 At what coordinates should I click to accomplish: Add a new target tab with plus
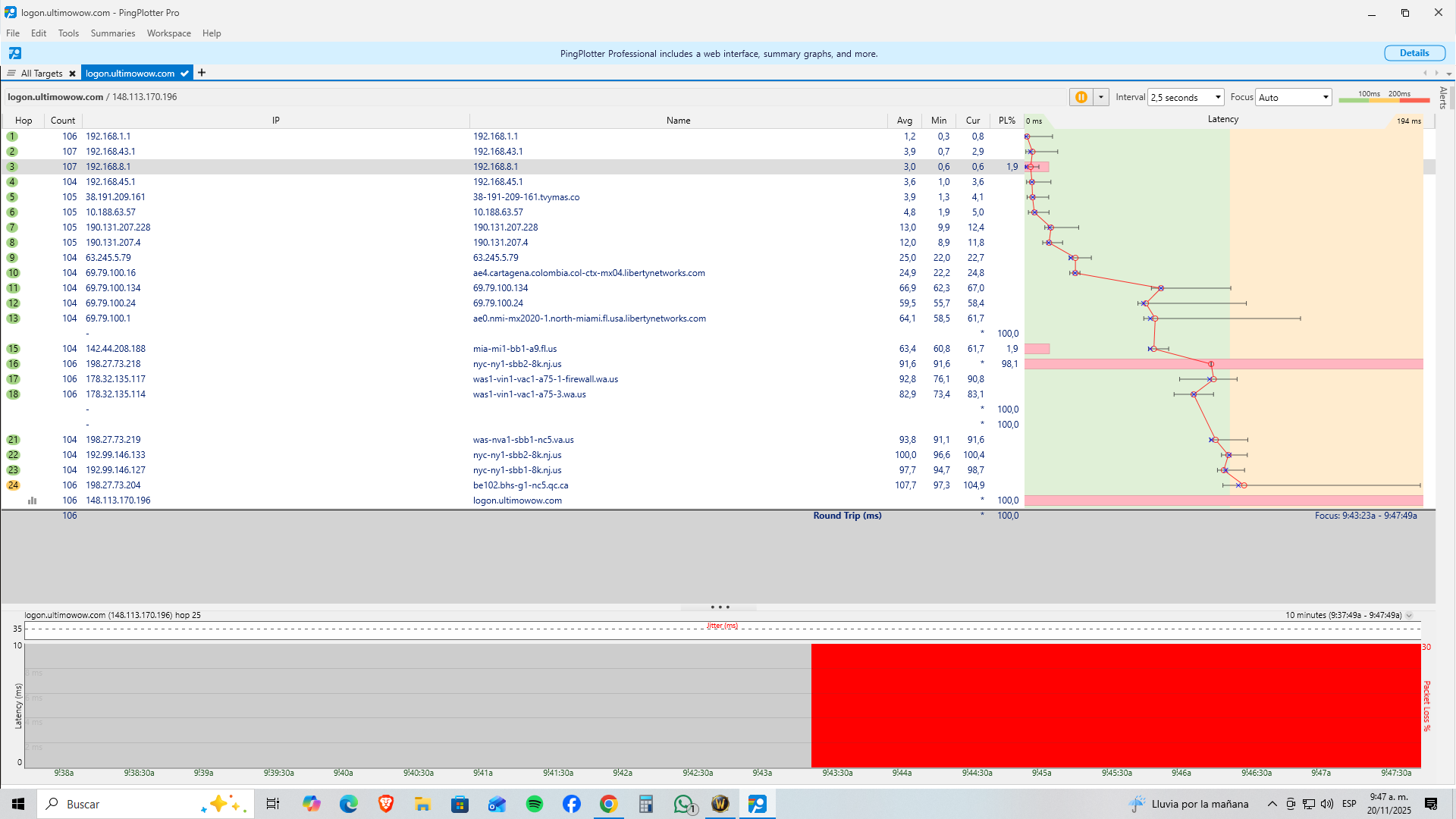pos(202,73)
